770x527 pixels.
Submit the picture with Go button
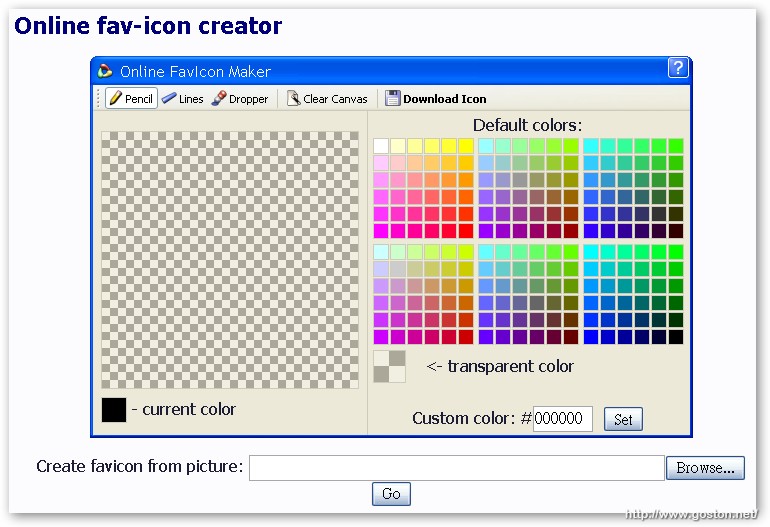click(x=391, y=494)
